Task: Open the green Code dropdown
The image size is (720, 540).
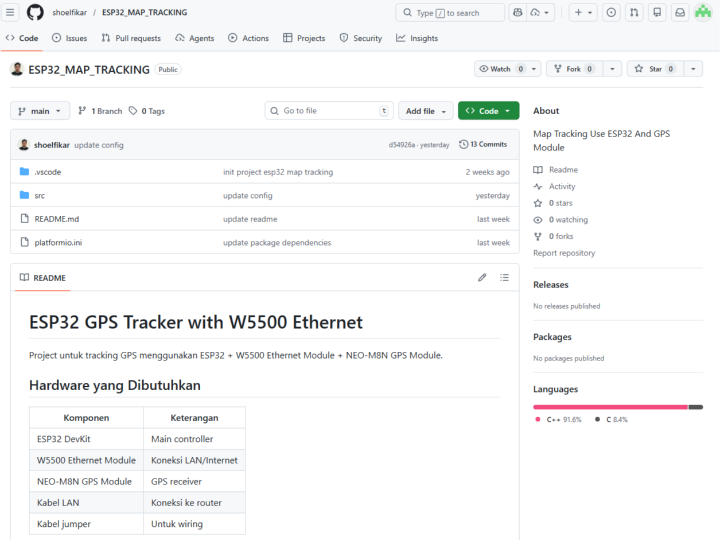Action: [488, 111]
